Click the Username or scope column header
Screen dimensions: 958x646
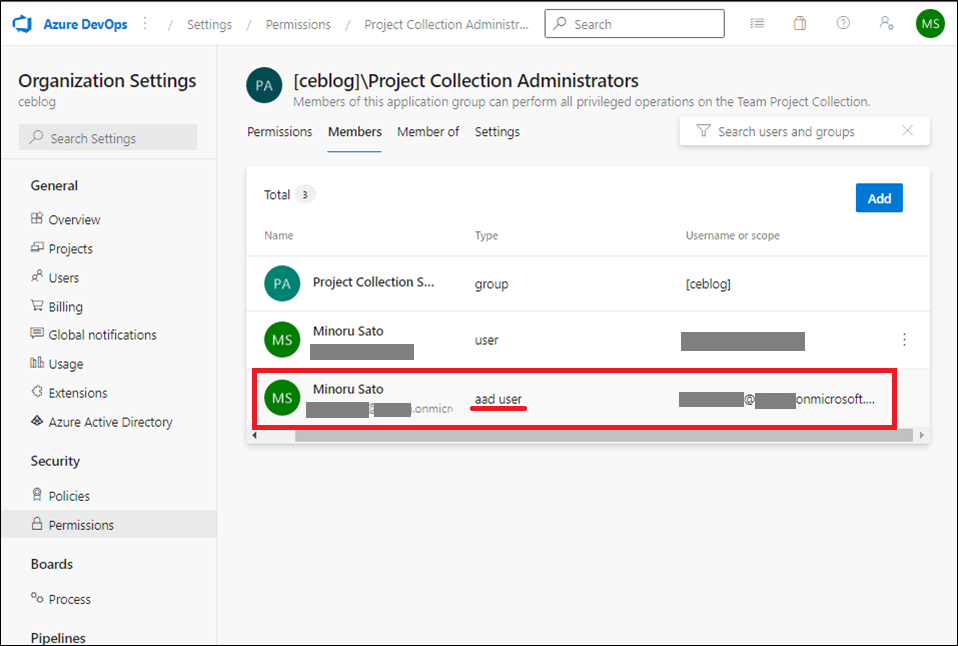coord(733,235)
